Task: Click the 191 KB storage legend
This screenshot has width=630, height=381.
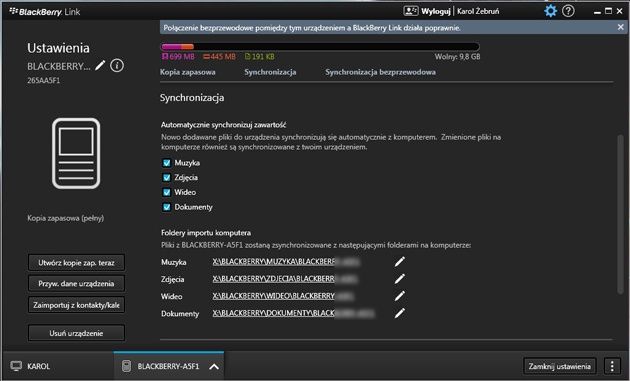Action: click(260, 57)
